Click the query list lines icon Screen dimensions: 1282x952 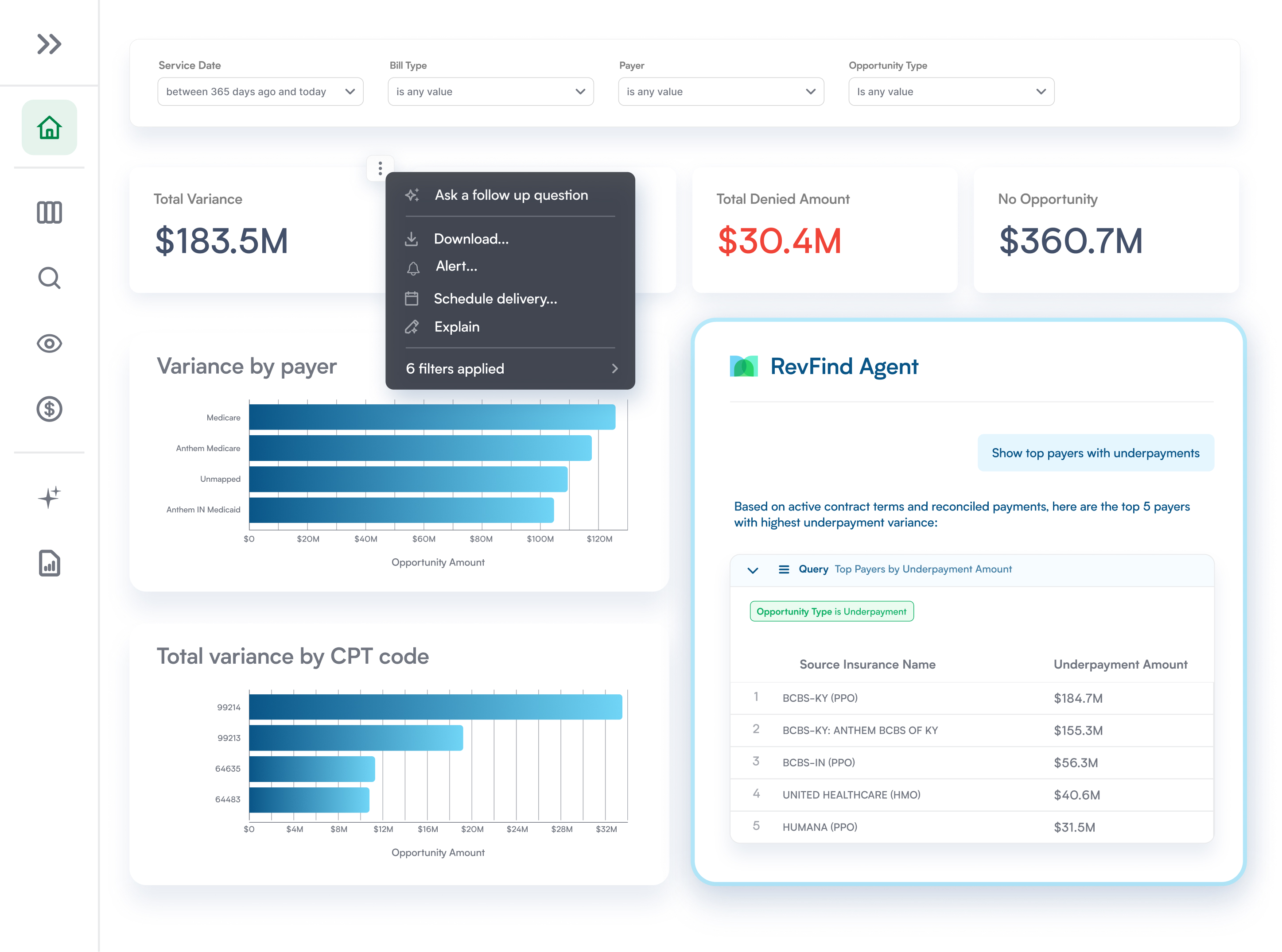click(783, 569)
